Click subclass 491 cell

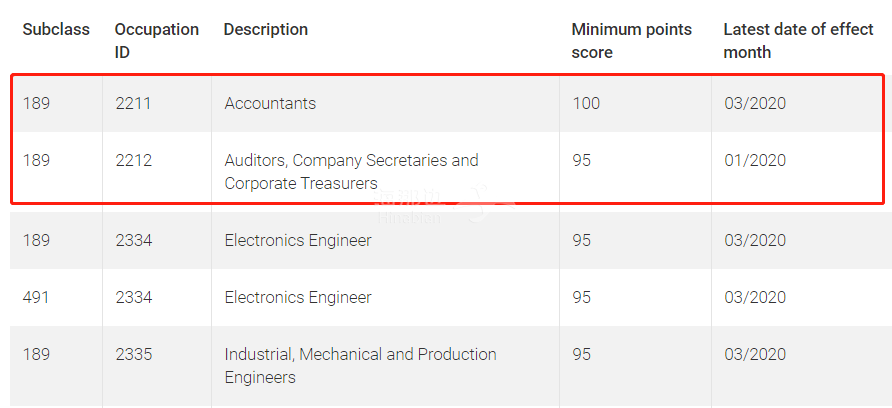pyautogui.click(x=36, y=297)
